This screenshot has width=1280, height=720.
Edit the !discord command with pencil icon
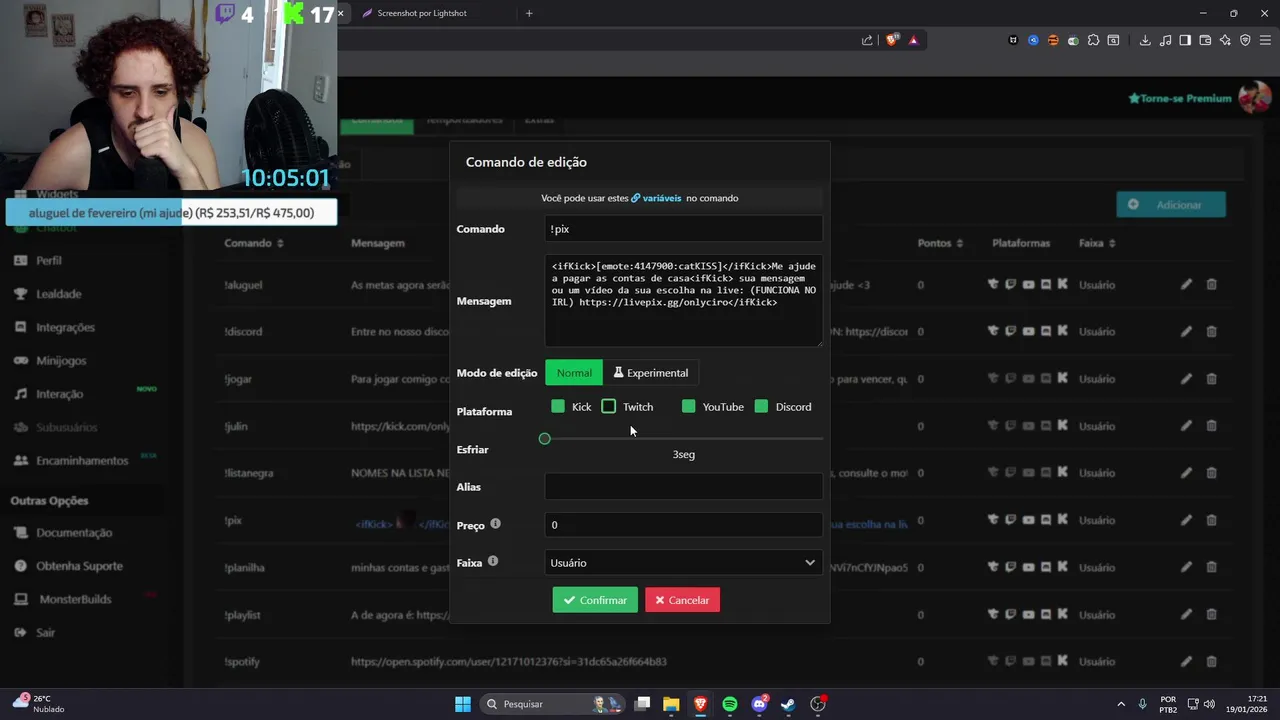pos(1186,331)
